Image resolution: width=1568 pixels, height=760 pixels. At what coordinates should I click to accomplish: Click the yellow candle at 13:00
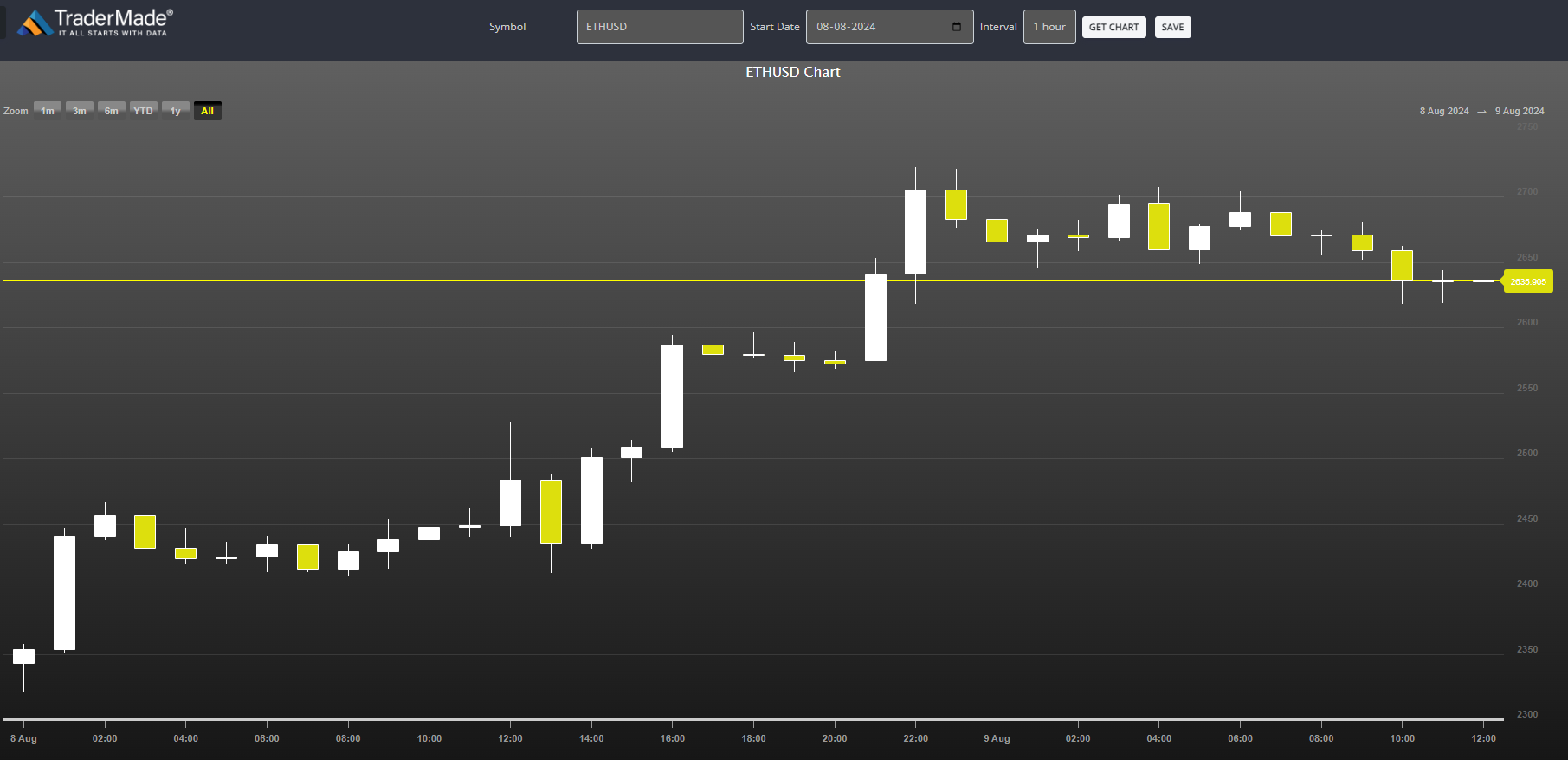(x=551, y=512)
